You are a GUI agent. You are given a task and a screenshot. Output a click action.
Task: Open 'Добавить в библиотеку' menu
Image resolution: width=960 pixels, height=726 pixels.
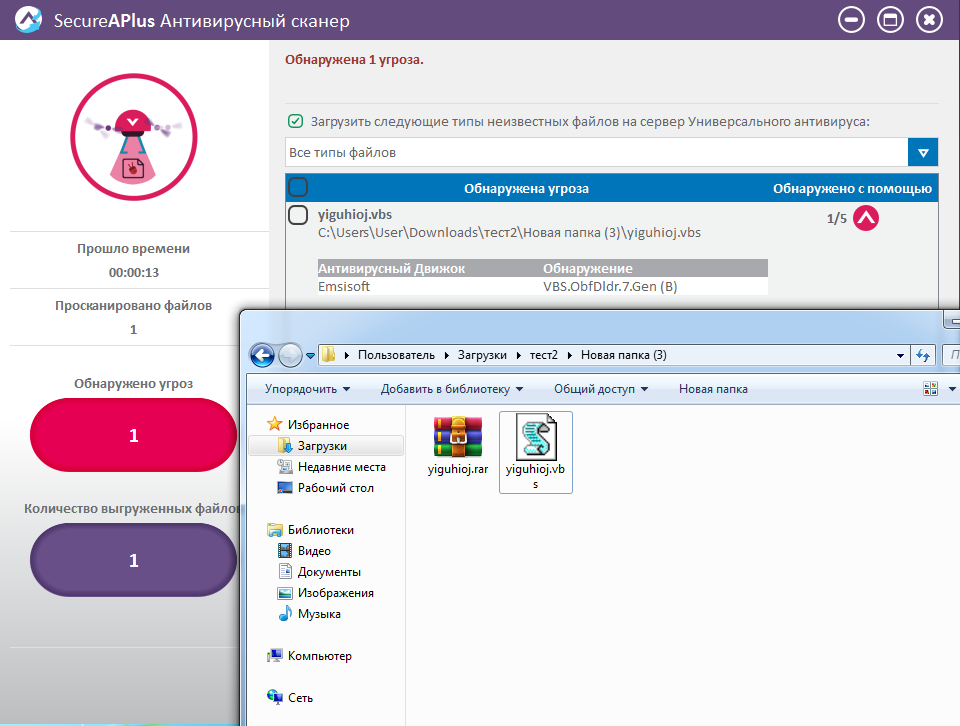pos(452,389)
